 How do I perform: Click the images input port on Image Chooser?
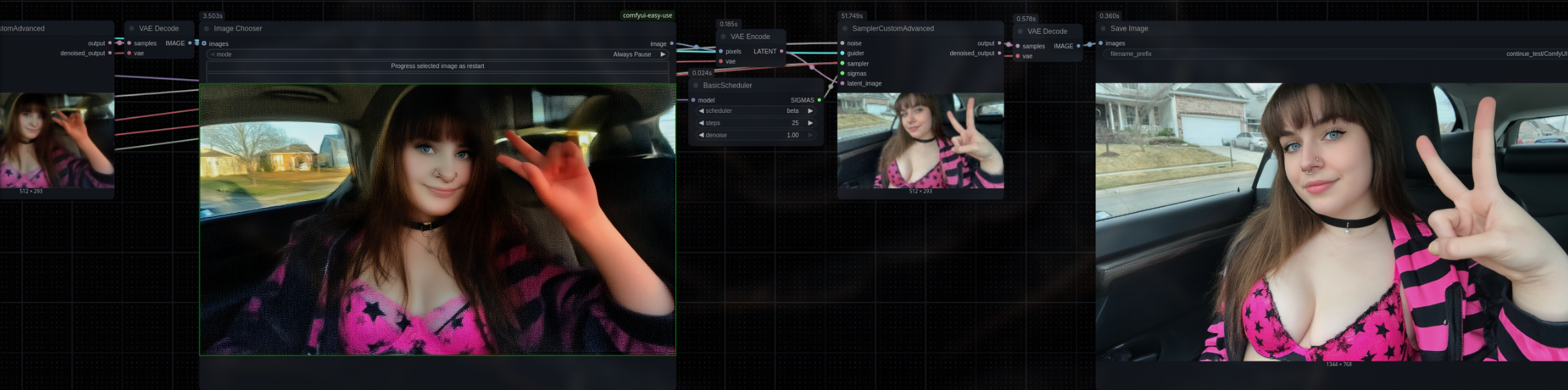(x=204, y=43)
